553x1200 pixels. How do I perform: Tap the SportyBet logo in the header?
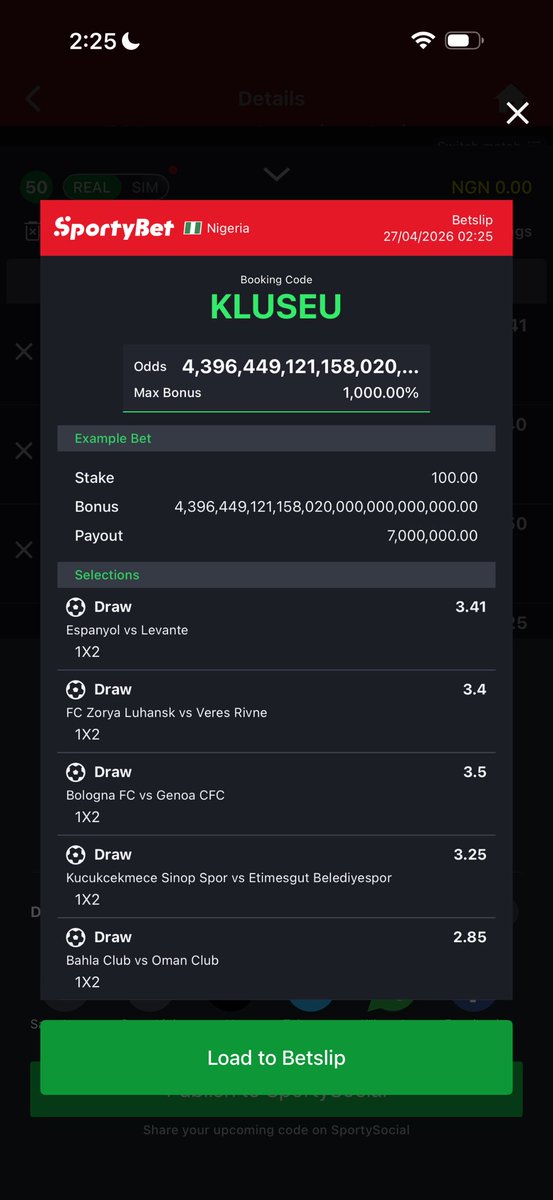[114, 228]
